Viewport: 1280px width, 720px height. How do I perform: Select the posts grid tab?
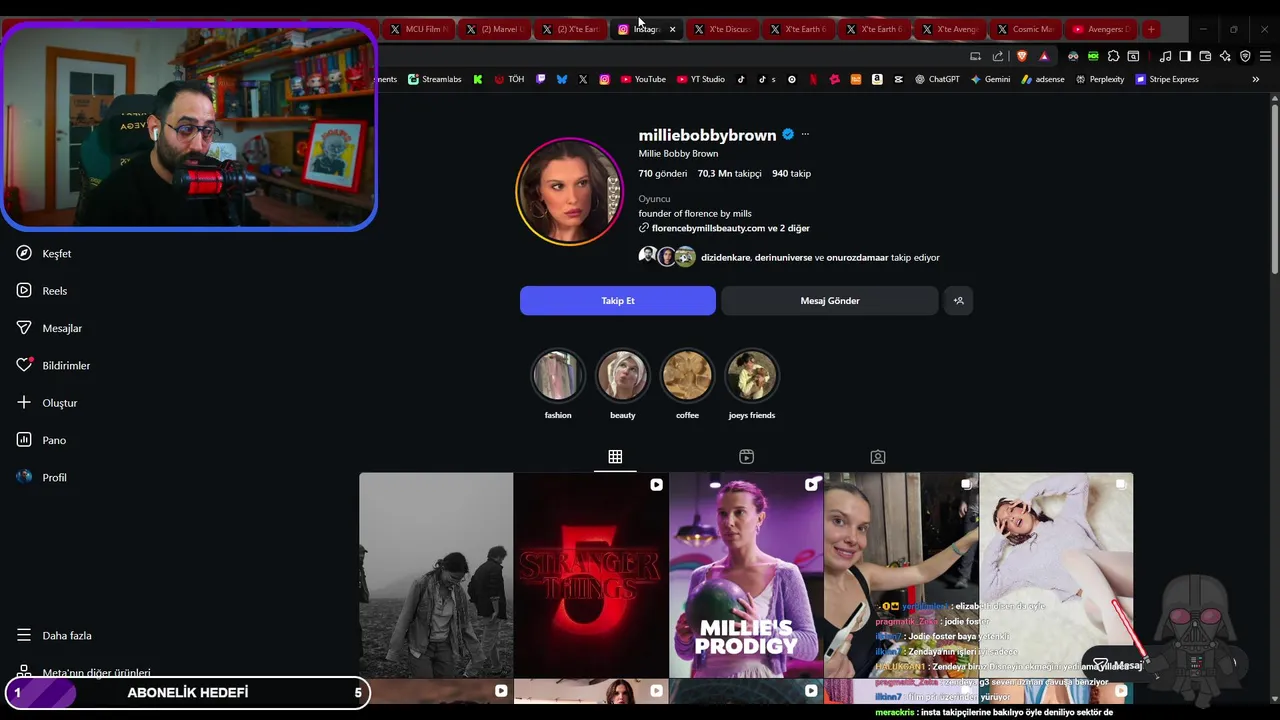(x=615, y=457)
